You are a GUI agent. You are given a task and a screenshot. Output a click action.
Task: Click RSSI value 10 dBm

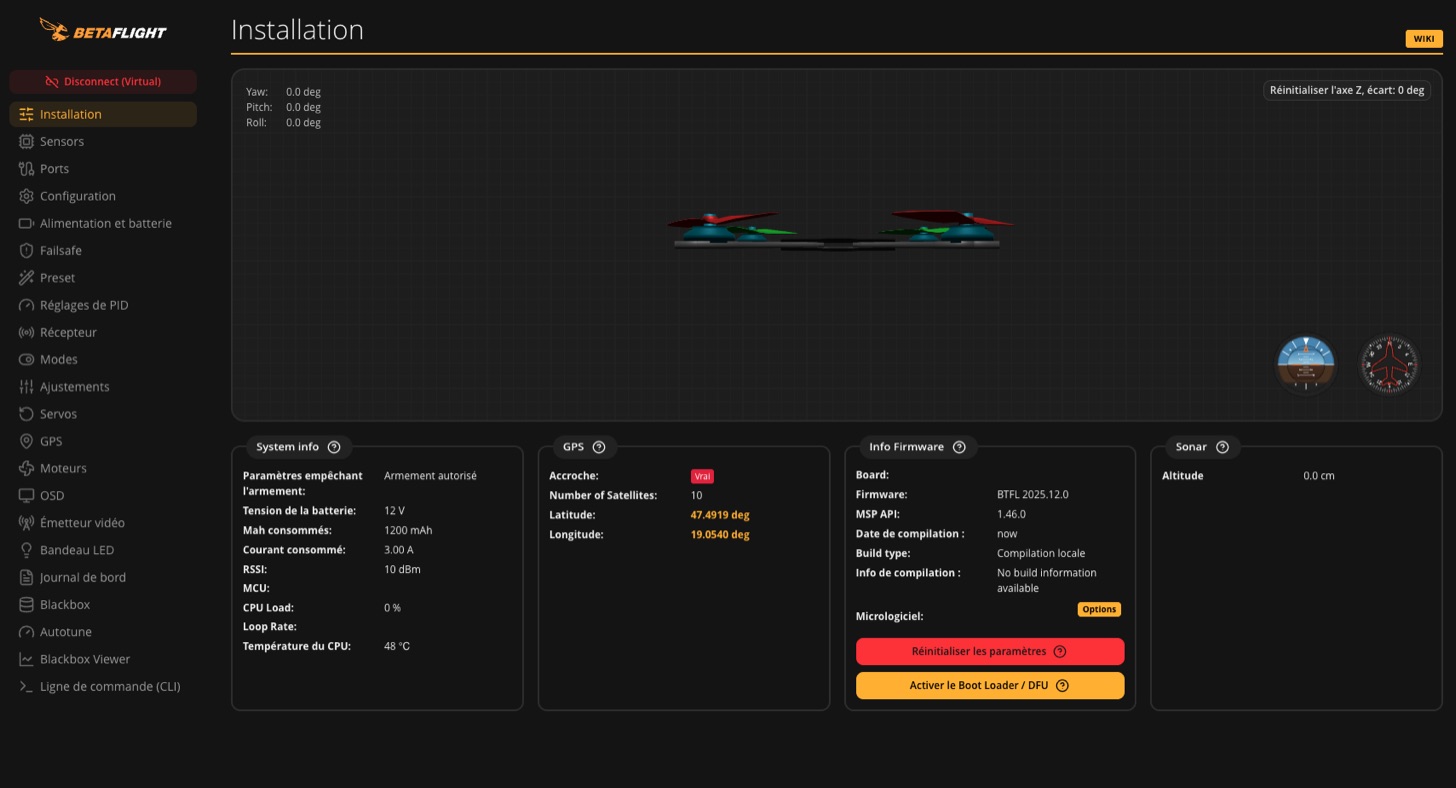tap(402, 570)
